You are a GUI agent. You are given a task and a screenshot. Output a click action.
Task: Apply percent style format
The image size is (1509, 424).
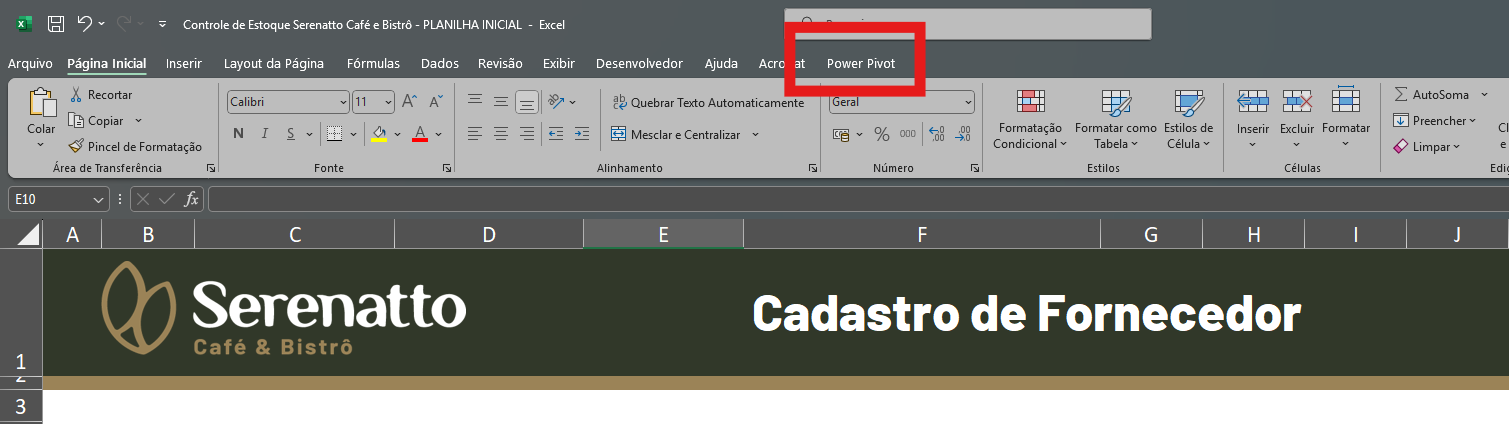pyautogui.click(x=882, y=134)
